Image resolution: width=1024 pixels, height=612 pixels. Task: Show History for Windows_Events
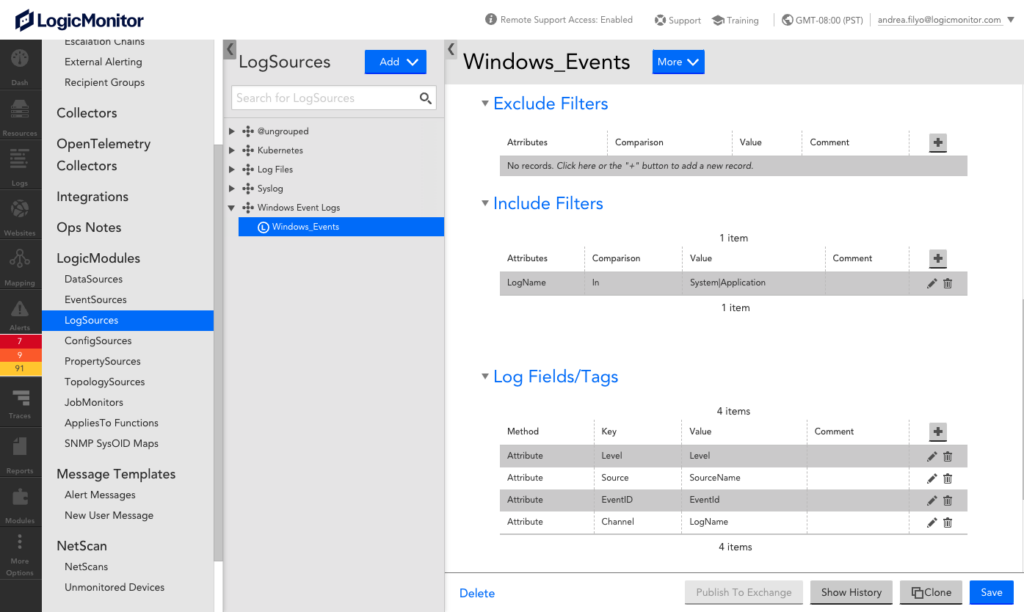click(x=851, y=592)
